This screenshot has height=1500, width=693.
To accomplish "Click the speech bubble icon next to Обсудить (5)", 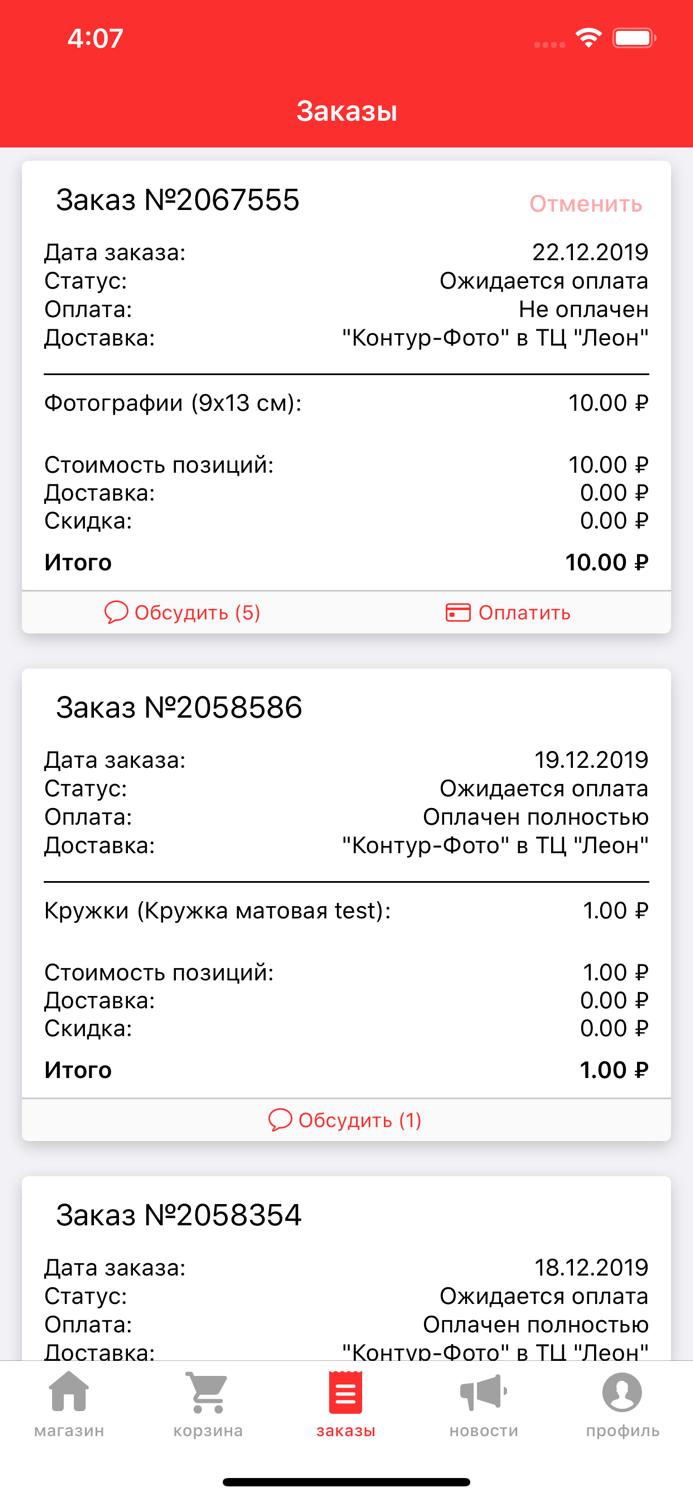I will (x=116, y=612).
